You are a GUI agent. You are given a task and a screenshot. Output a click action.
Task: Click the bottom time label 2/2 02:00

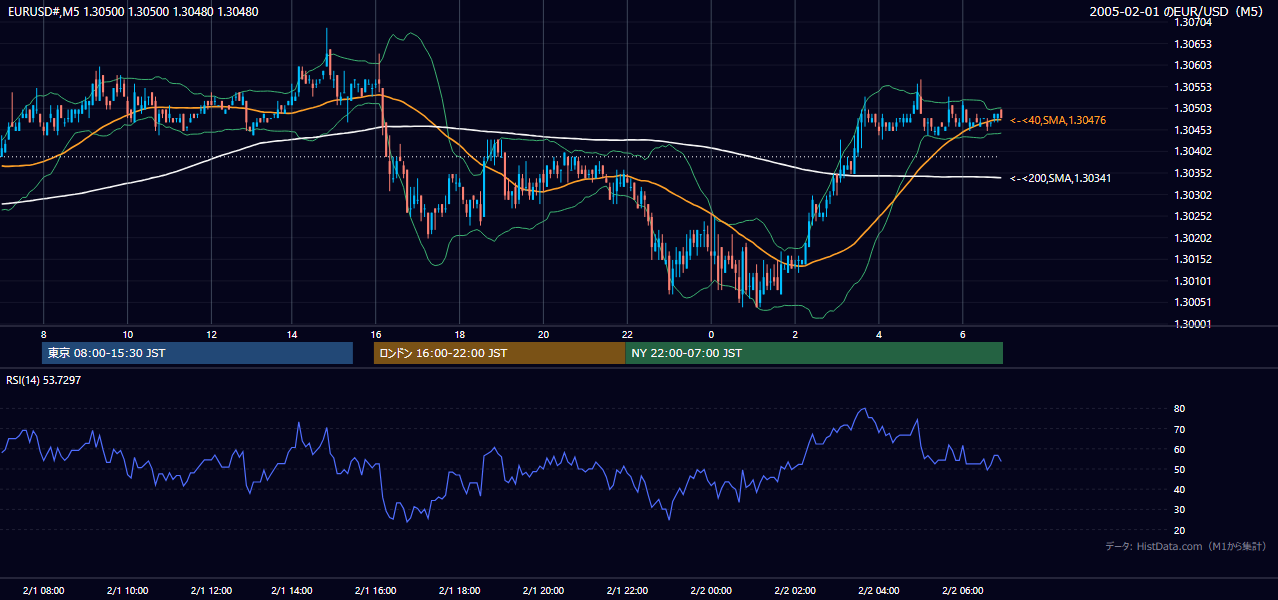point(795,591)
